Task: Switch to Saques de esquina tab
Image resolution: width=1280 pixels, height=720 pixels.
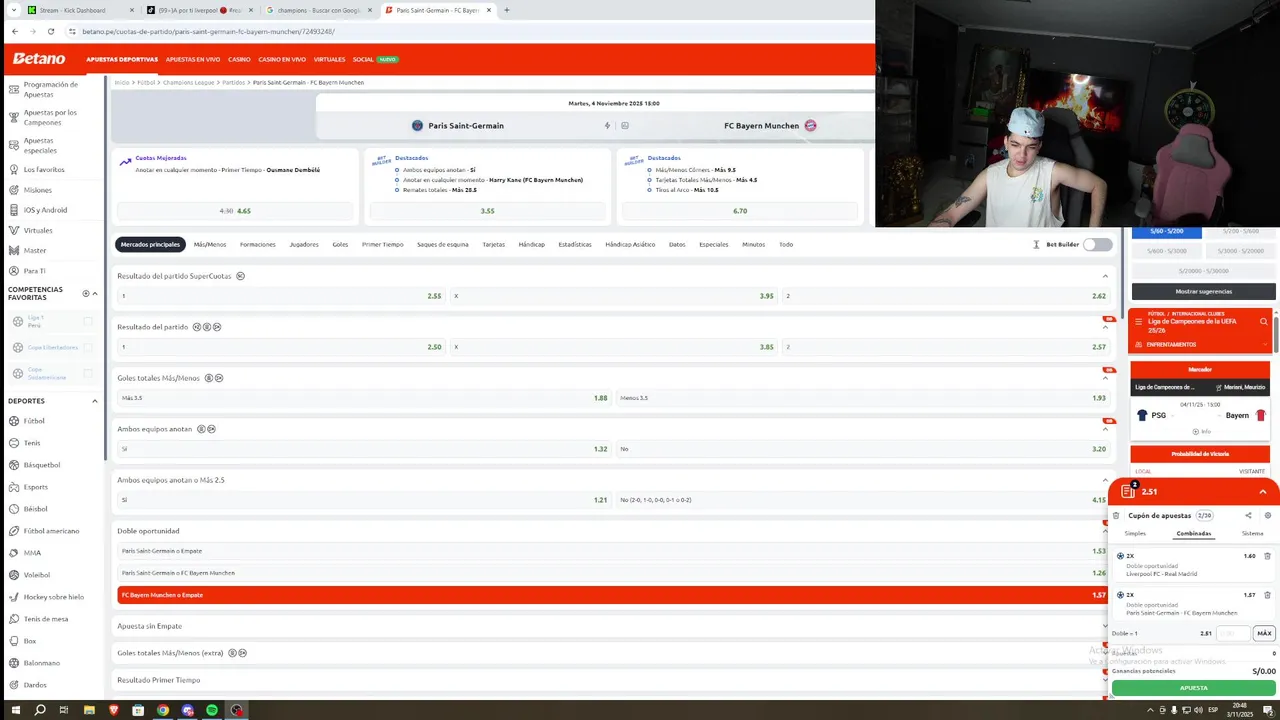Action: [x=443, y=244]
